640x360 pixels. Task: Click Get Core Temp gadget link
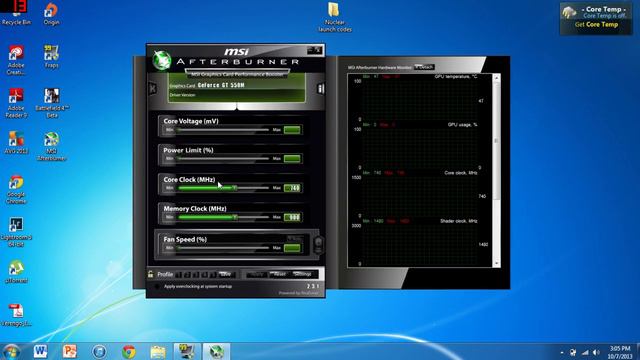click(596, 25)
